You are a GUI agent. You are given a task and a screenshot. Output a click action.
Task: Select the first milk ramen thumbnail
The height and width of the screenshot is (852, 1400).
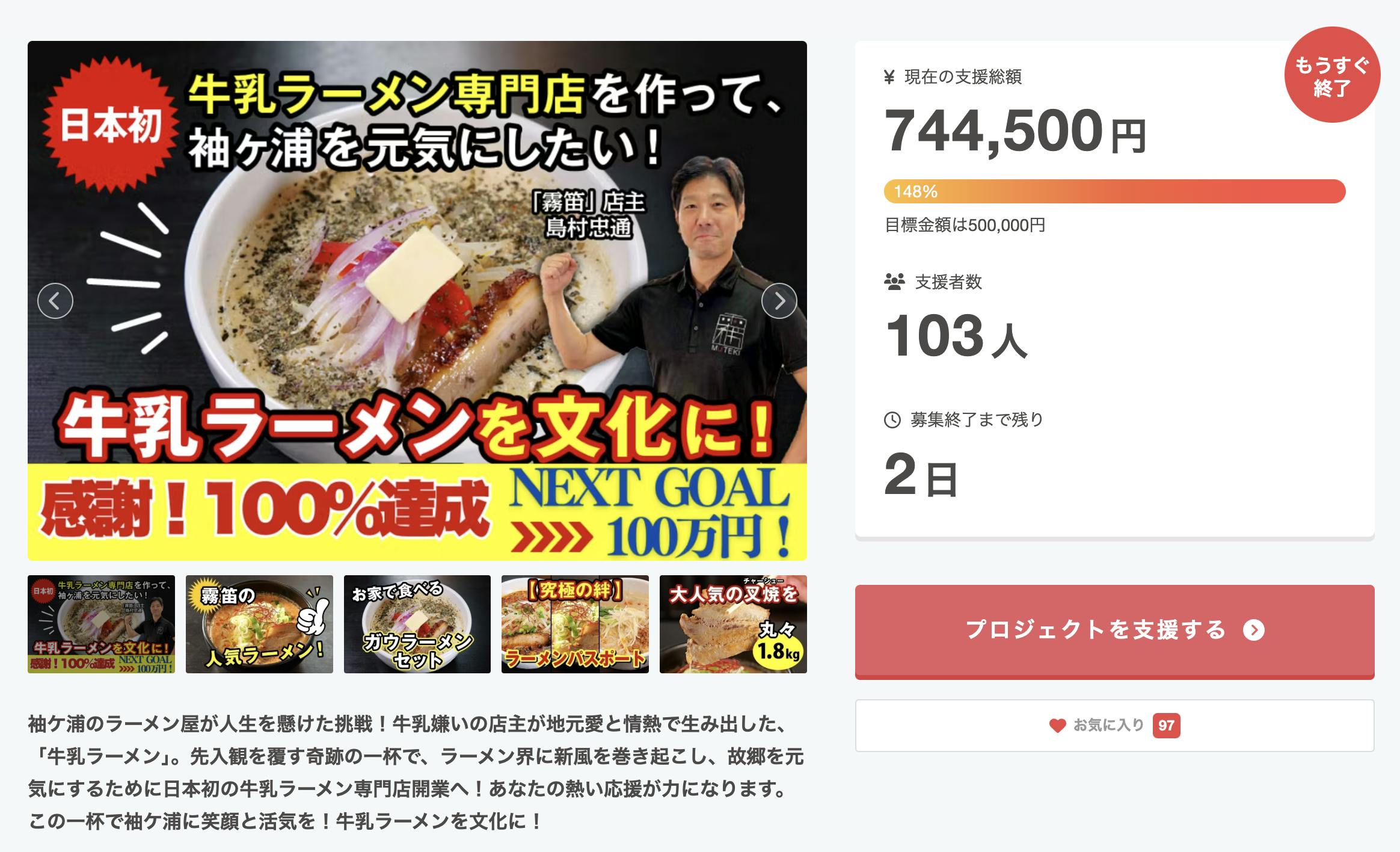pos(101,624)
